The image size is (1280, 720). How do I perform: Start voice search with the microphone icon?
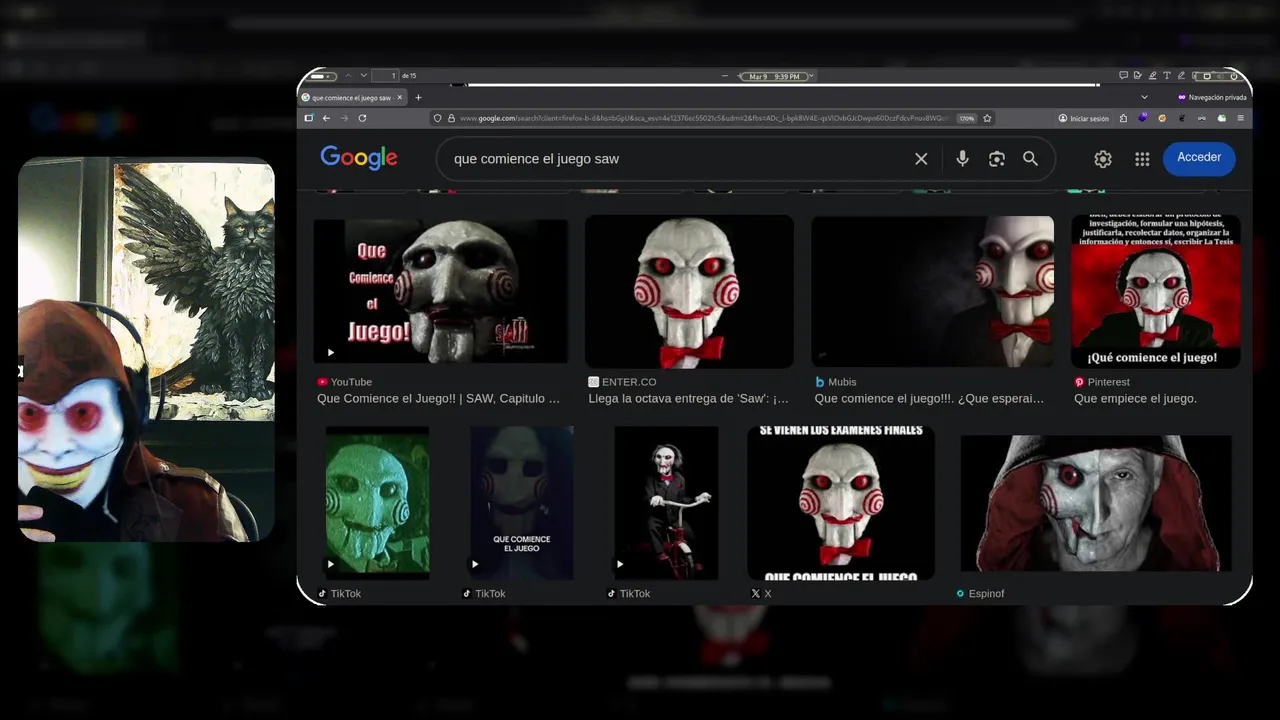point(962,159)
